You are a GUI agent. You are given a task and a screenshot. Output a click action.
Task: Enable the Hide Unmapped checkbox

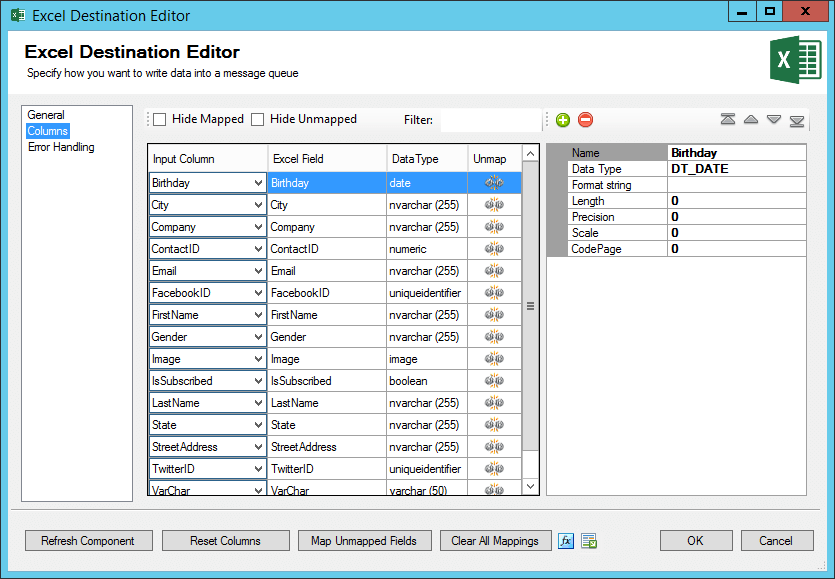[x=257, y=119]
